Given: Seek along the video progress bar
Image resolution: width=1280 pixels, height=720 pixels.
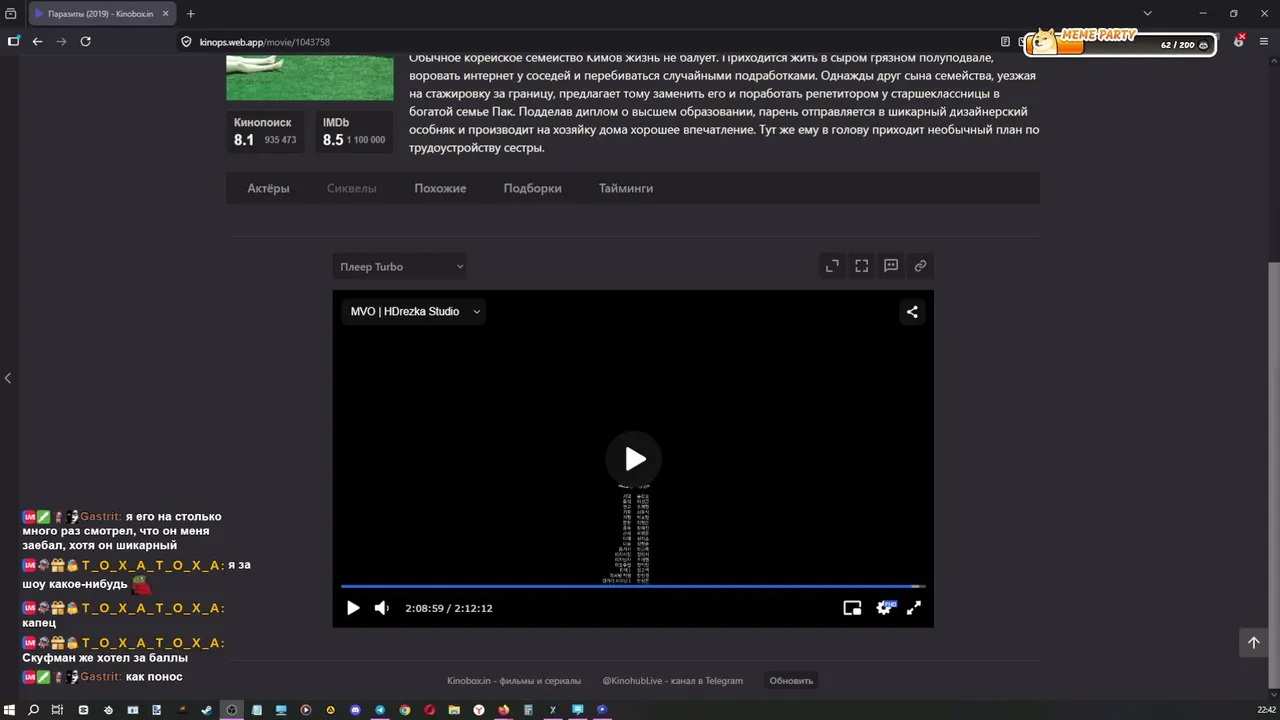Looking at the screenshot, I should [633, 586].
